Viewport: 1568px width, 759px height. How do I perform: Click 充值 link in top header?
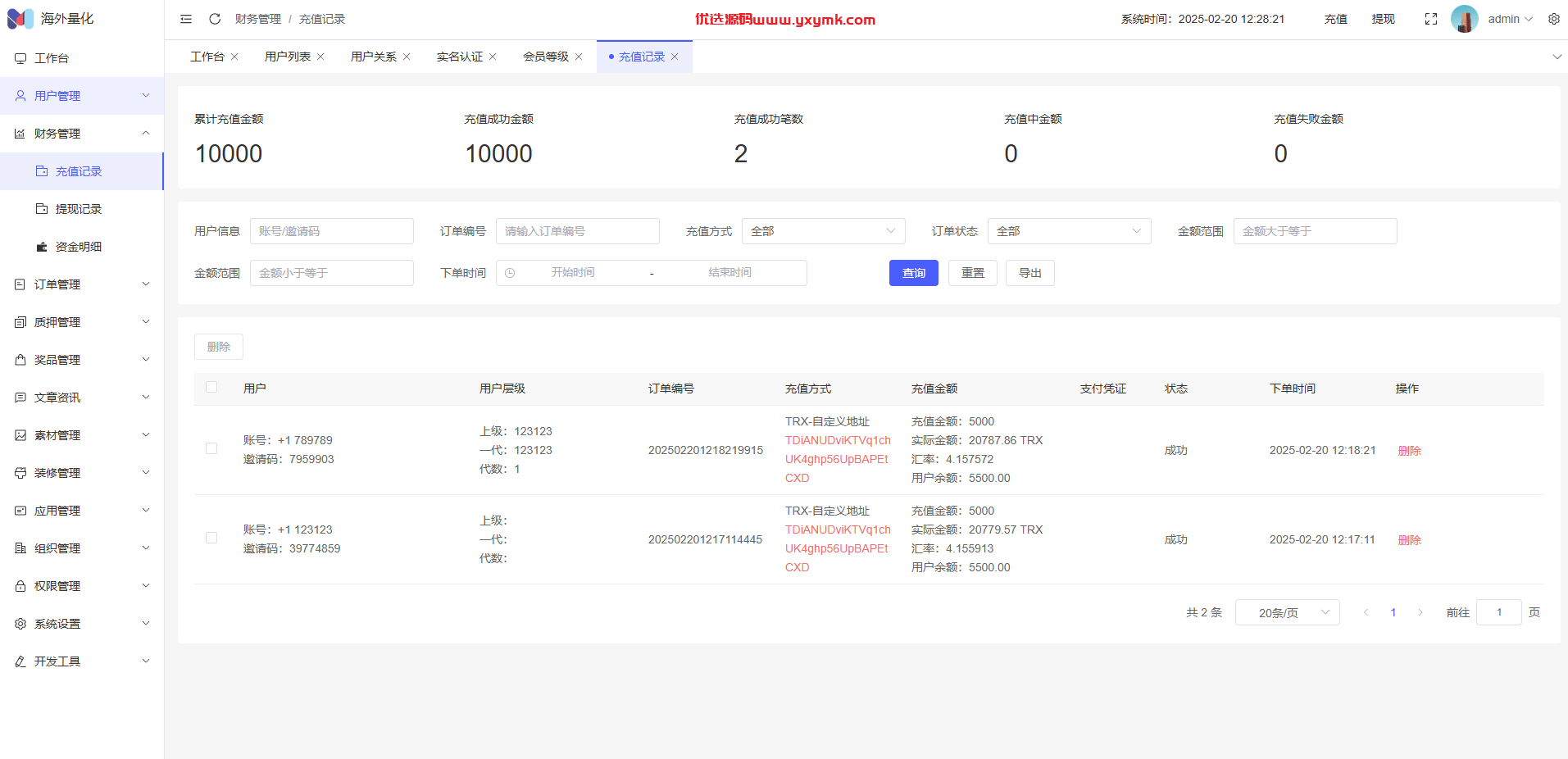[1336, 19]
